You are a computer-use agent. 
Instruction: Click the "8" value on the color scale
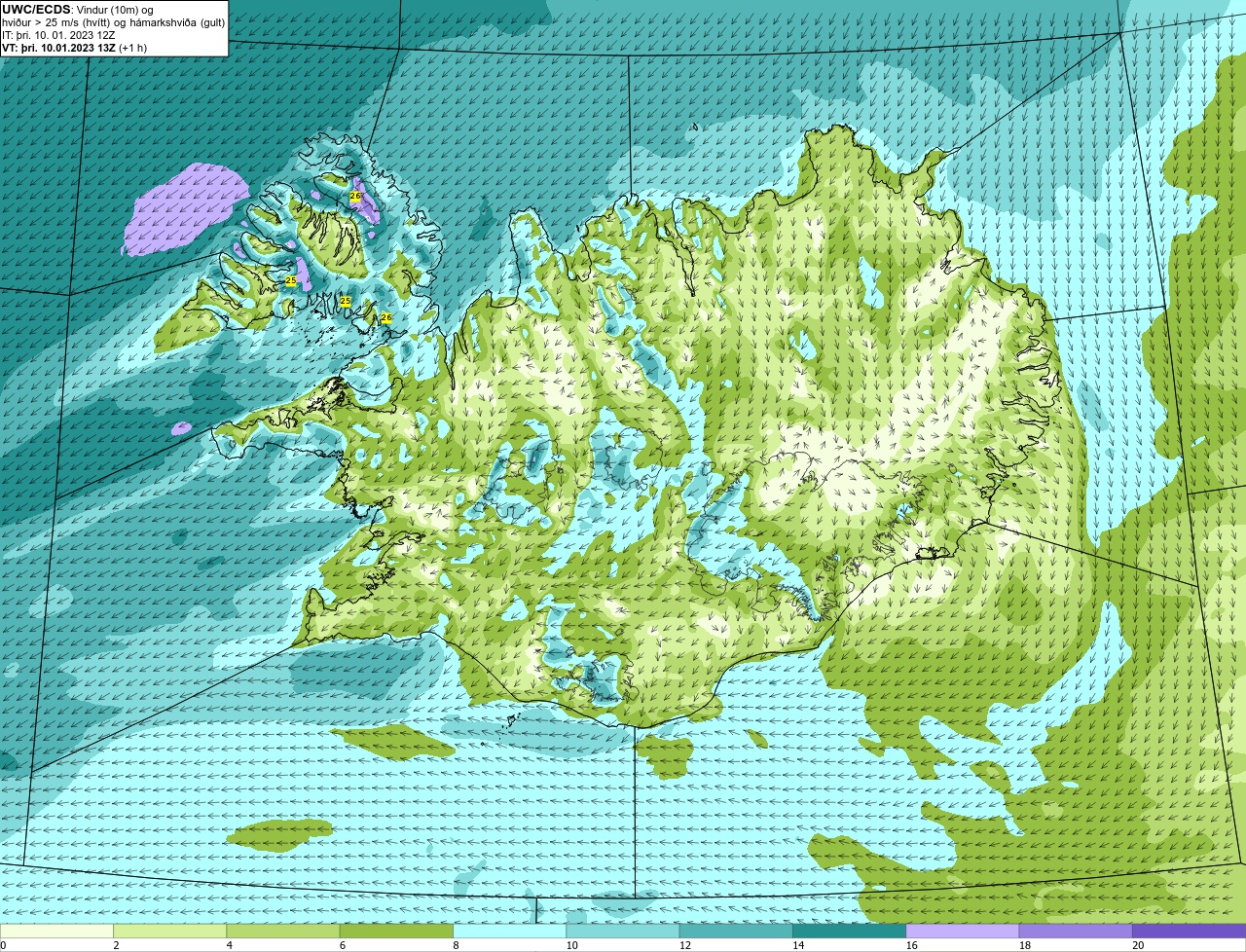point(456,945)
